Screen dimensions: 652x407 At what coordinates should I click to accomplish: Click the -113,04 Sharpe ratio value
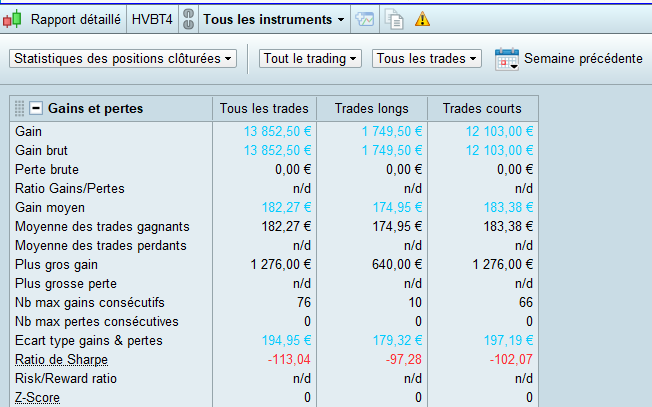[289, 360]
